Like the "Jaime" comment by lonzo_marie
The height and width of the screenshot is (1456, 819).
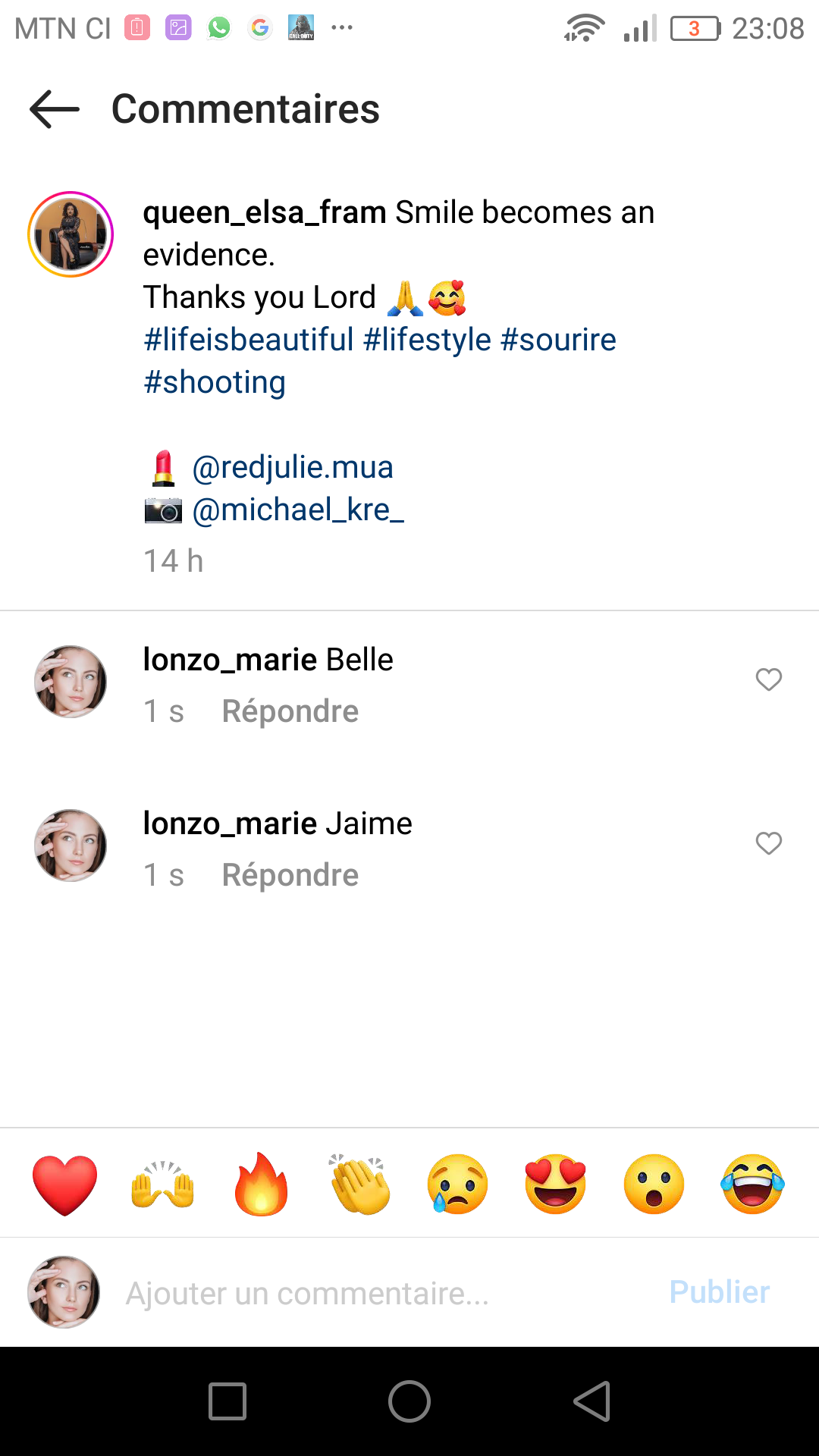click(768, 843)
